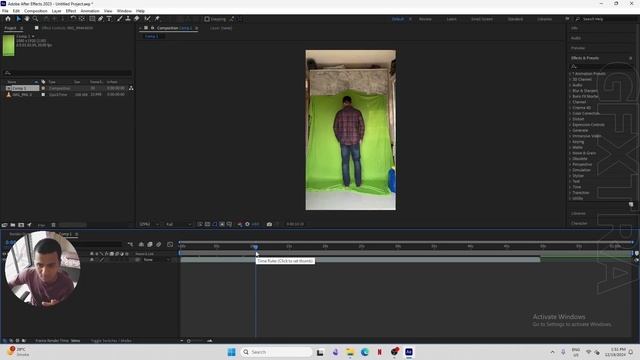
Task: Click the Frame Blending icon in timeline
Action: (150, 244)
